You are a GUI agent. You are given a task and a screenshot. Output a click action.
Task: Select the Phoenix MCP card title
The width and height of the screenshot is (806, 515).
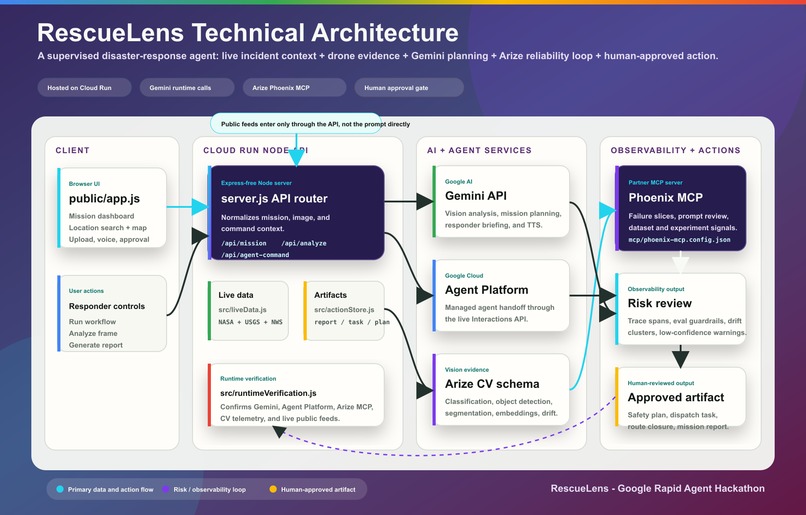[x=665, y=198]
